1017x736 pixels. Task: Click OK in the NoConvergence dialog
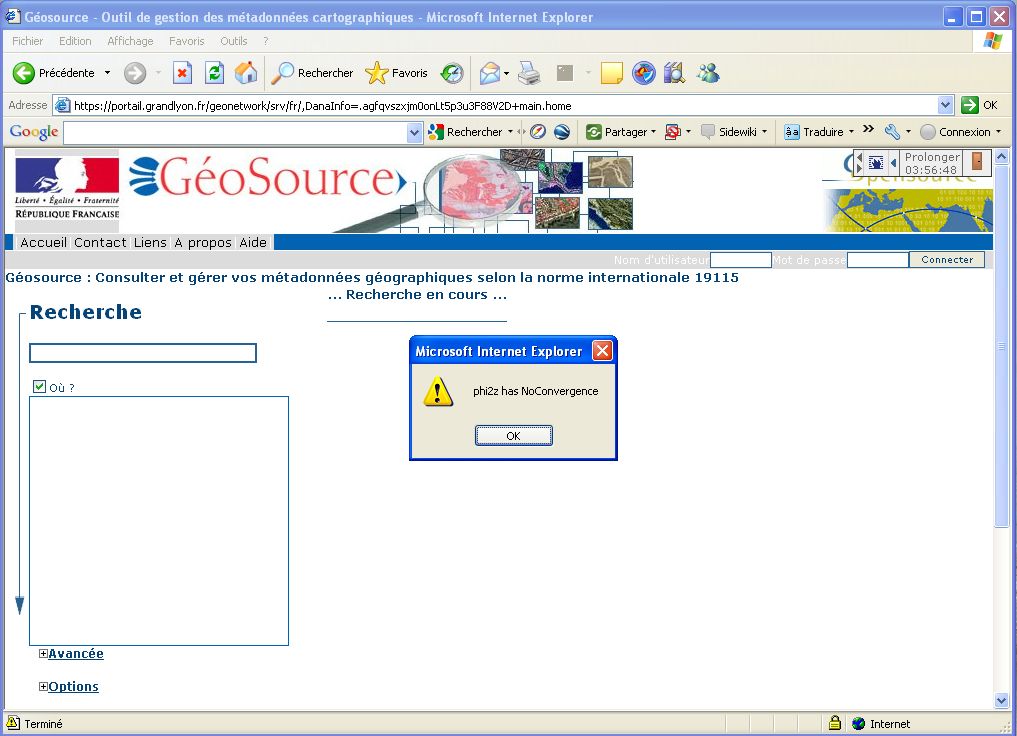514,436
